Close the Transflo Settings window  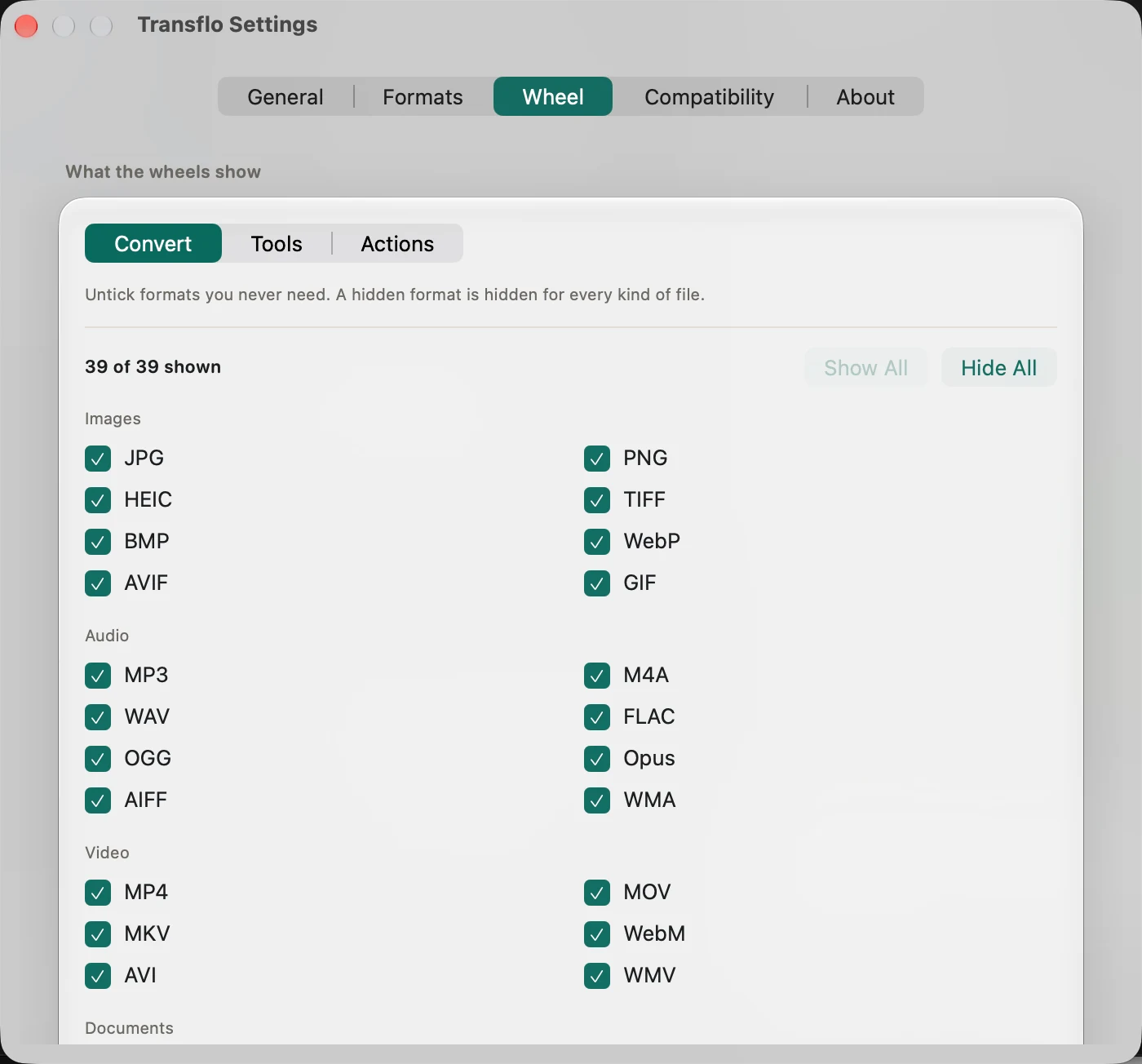pos(26,26)
